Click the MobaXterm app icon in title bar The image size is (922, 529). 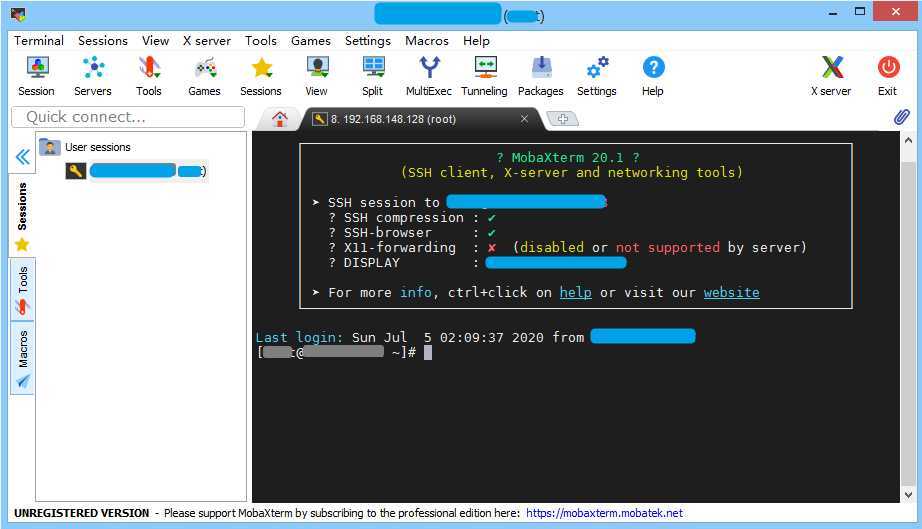tap(18, 14)
